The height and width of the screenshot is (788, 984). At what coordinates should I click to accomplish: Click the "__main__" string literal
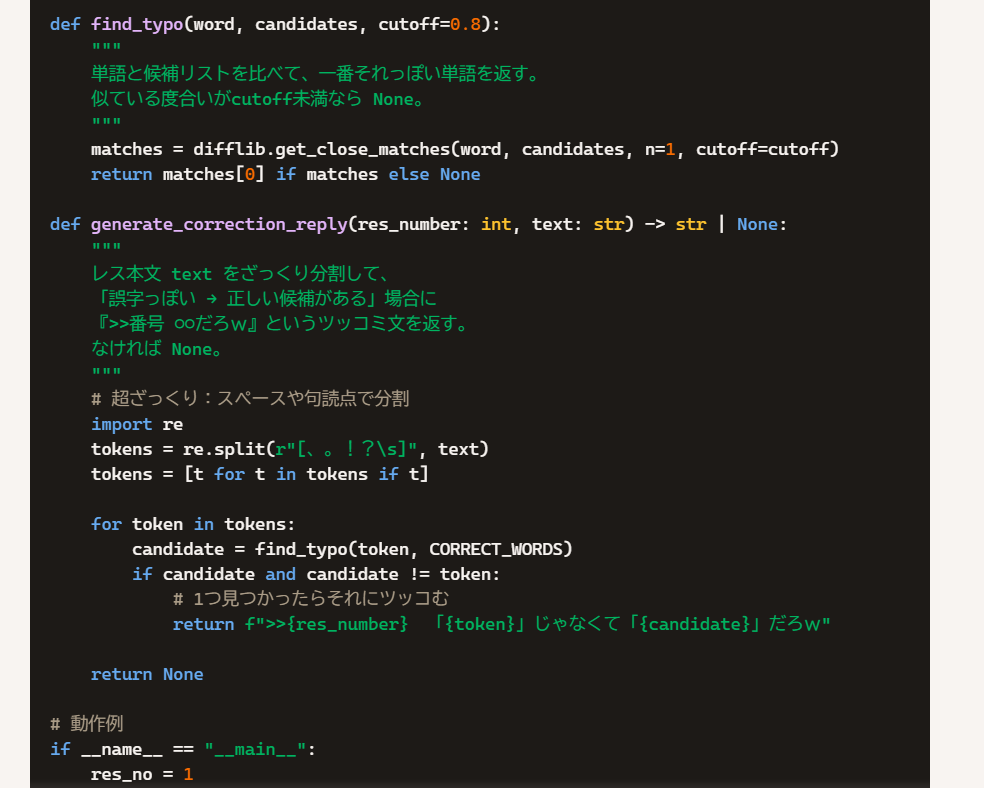[255, 749]
